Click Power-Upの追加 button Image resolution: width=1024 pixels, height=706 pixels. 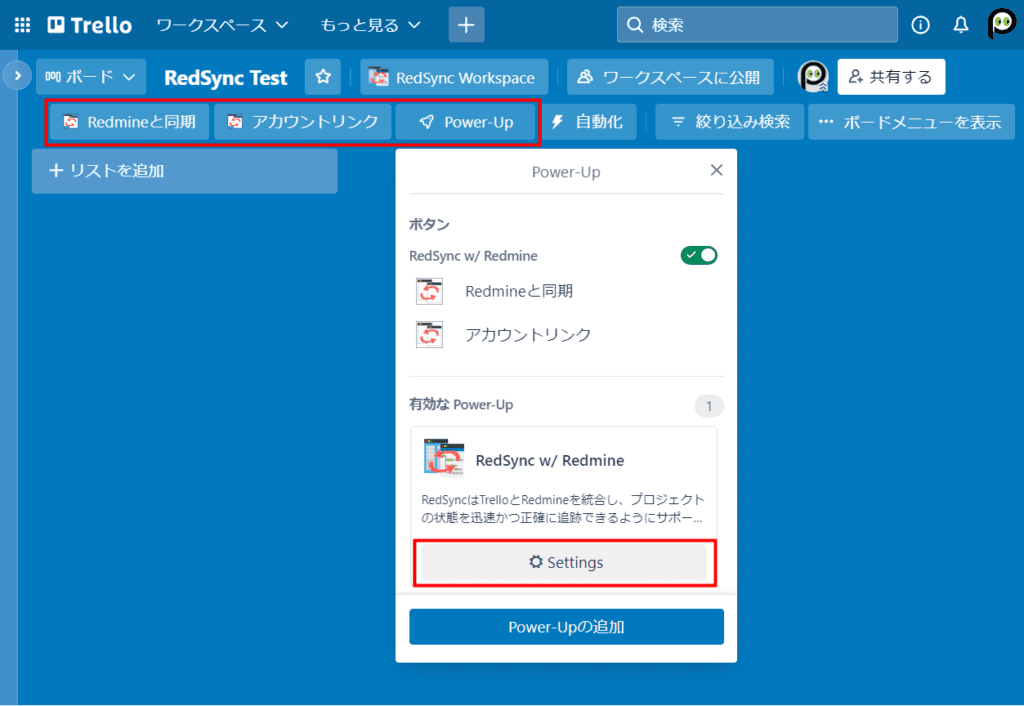566,627
